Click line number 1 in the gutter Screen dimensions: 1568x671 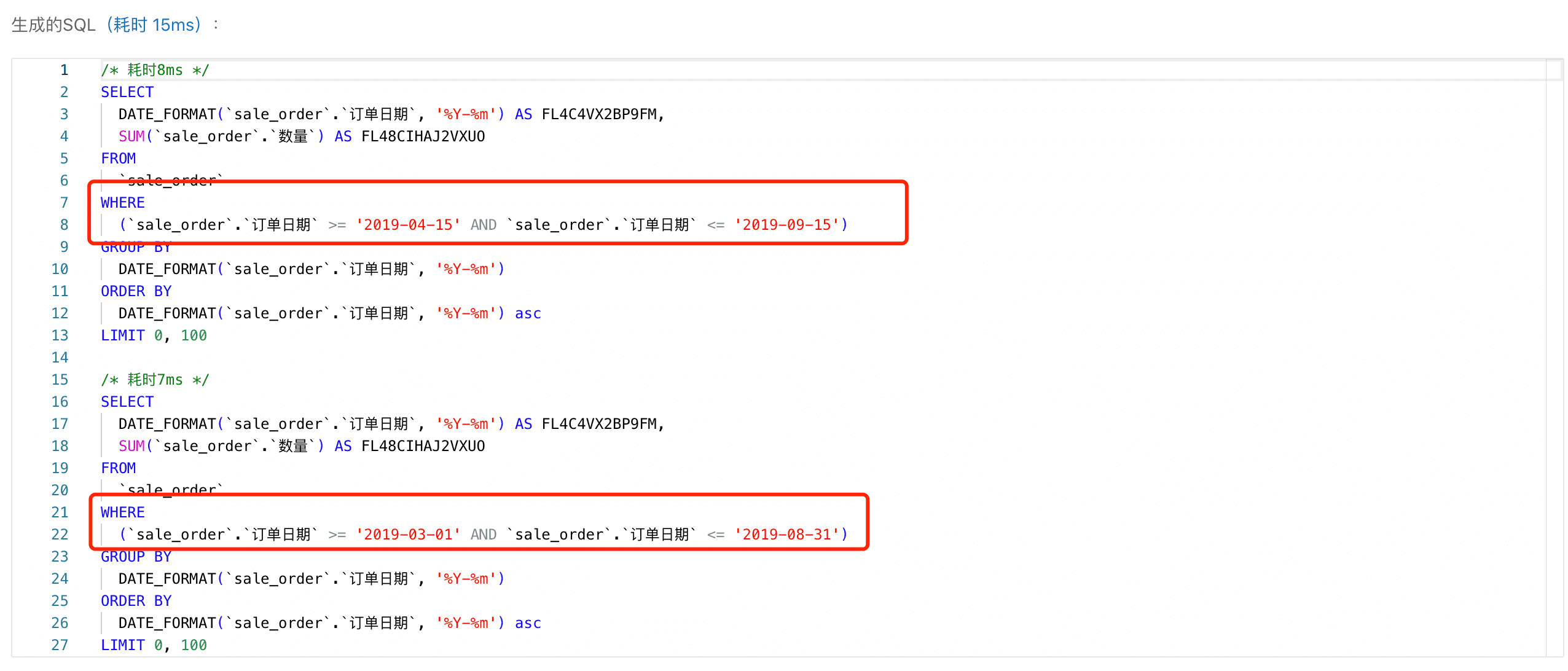pos(64,70)
